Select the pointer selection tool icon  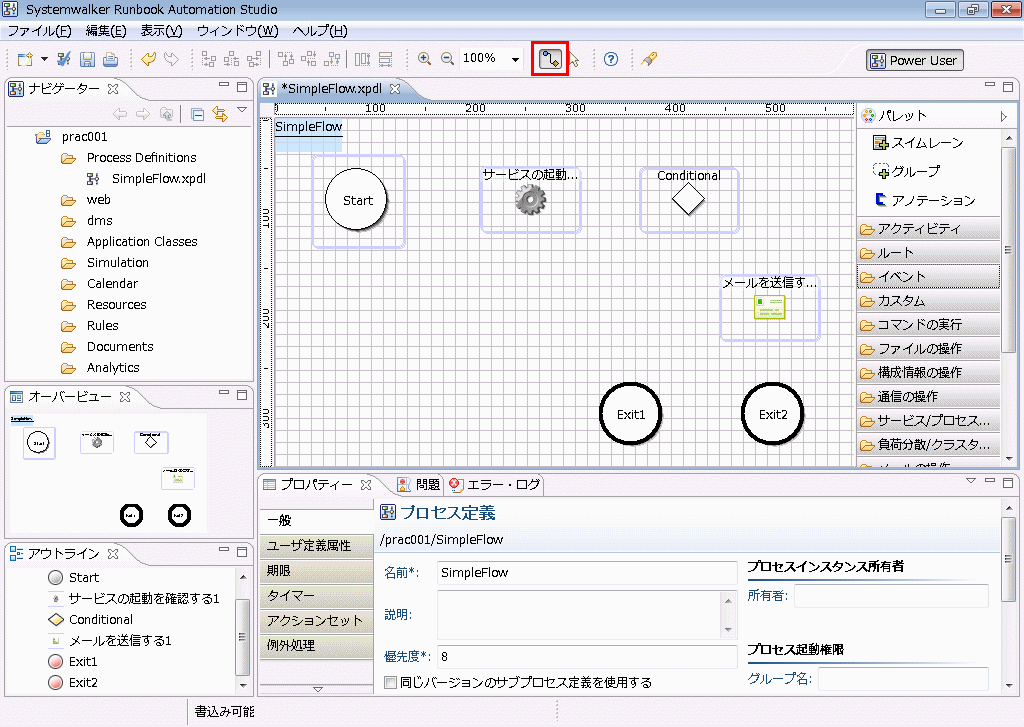tap(574, 59)
